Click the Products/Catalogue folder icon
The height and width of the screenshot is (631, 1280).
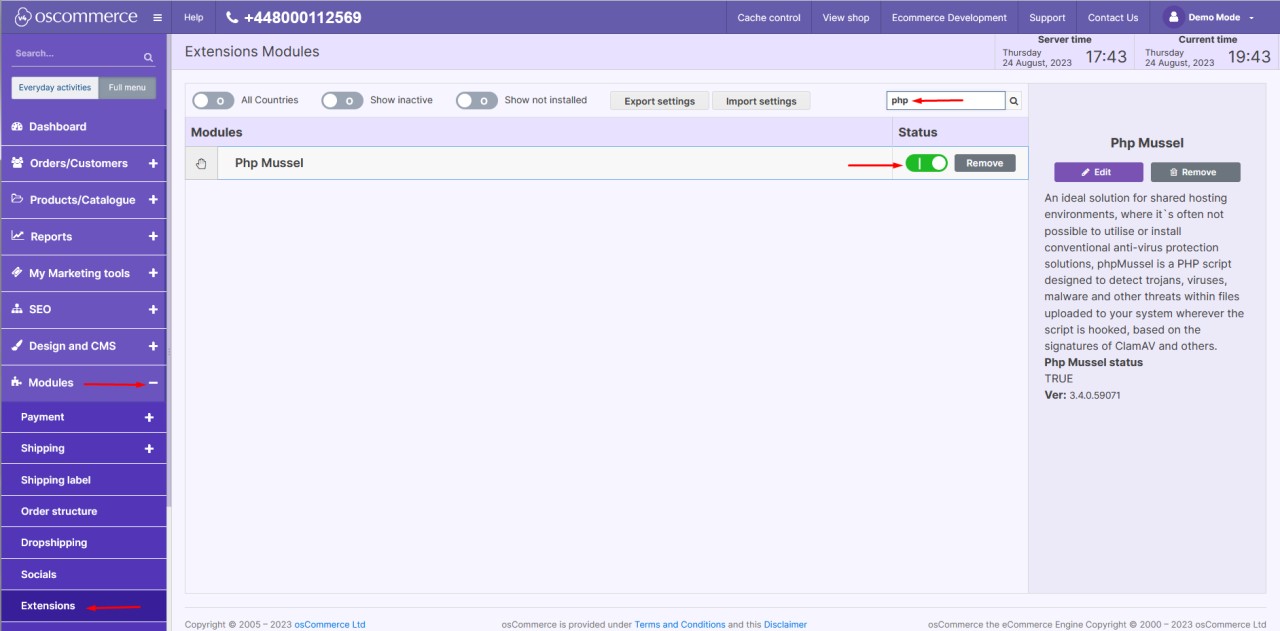click(17, 199)
